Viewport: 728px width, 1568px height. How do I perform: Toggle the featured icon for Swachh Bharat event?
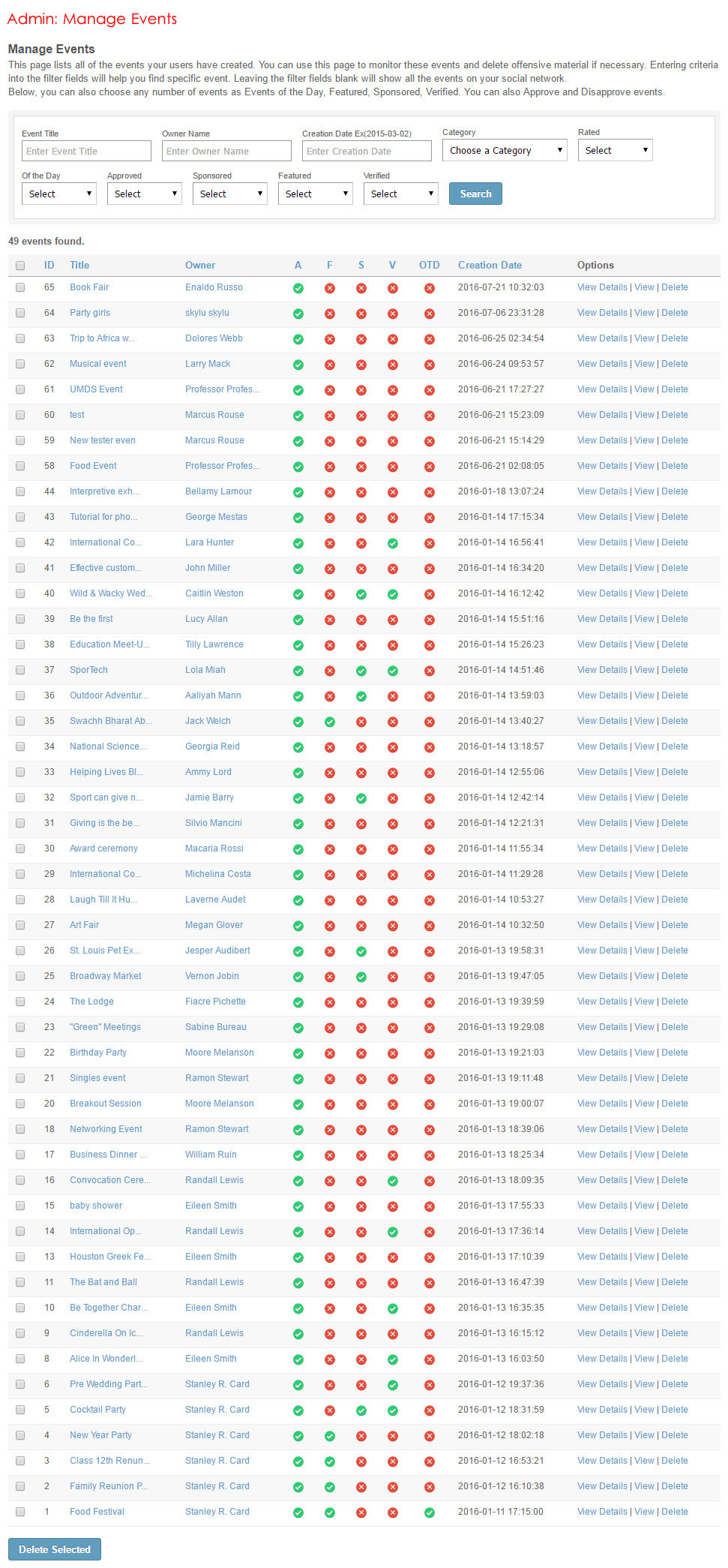[330, 722]
